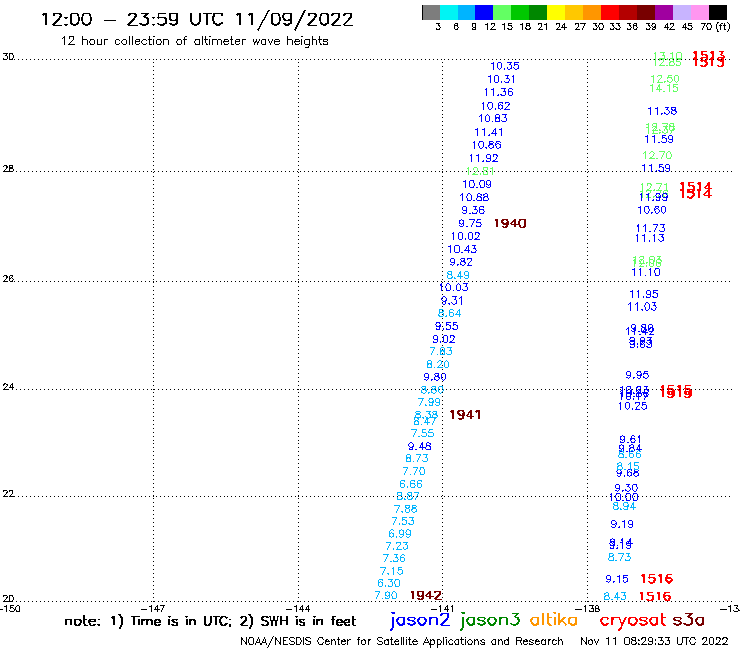The width and height of the screenshot is (740, 650).
Task: Click the title "12:00 – 23:59 UTC 11/09/2022"
Action: pyautogui.click(x=197, y=20)
